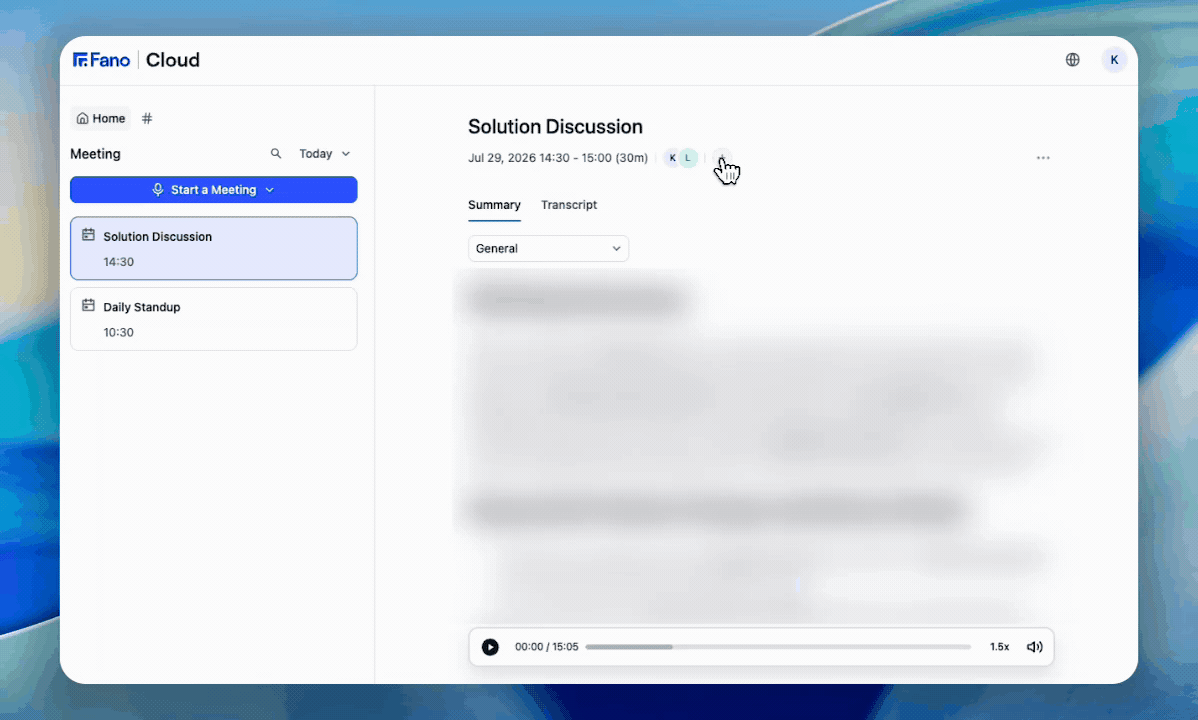Click participant avatar K in the header
Viewport: 1198px width, 720px height.
click(672, 157)
